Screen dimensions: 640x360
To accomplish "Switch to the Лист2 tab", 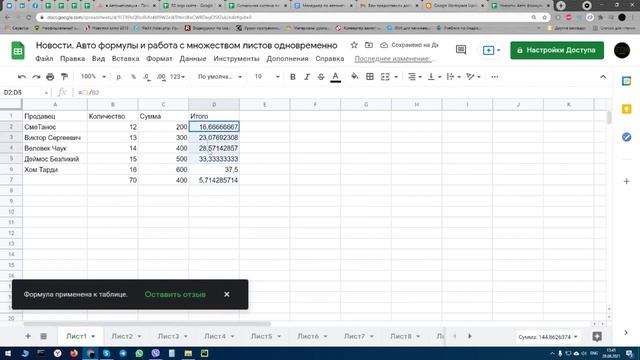I will [x=127, y=336].
